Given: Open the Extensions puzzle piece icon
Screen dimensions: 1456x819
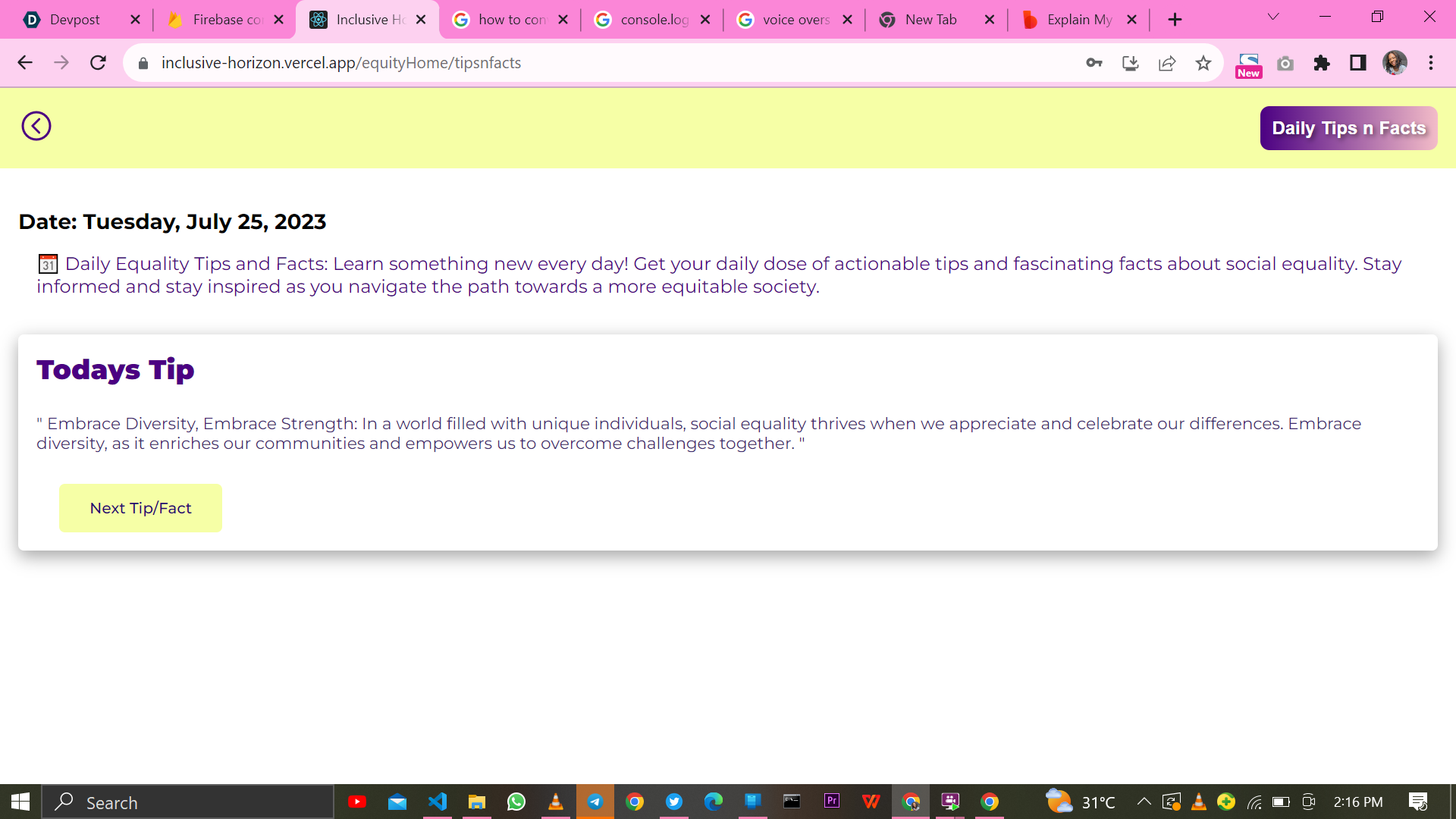Looking at the screenshot, I should (x=1322, y=63).
